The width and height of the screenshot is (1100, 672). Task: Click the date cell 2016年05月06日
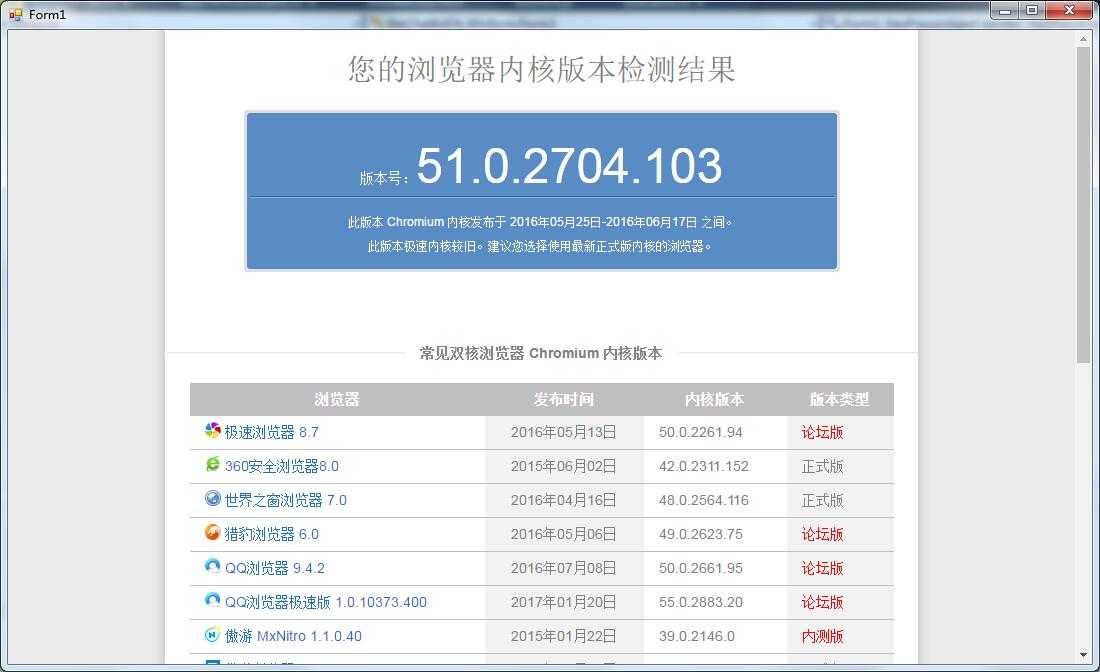pyautogui.click(x=564, y=535)
